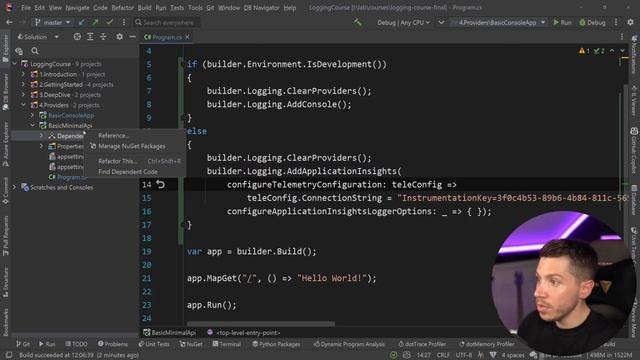Click the UTF-8 encoding indicator
The image size is (640, 360).
(x=464, y=355)
